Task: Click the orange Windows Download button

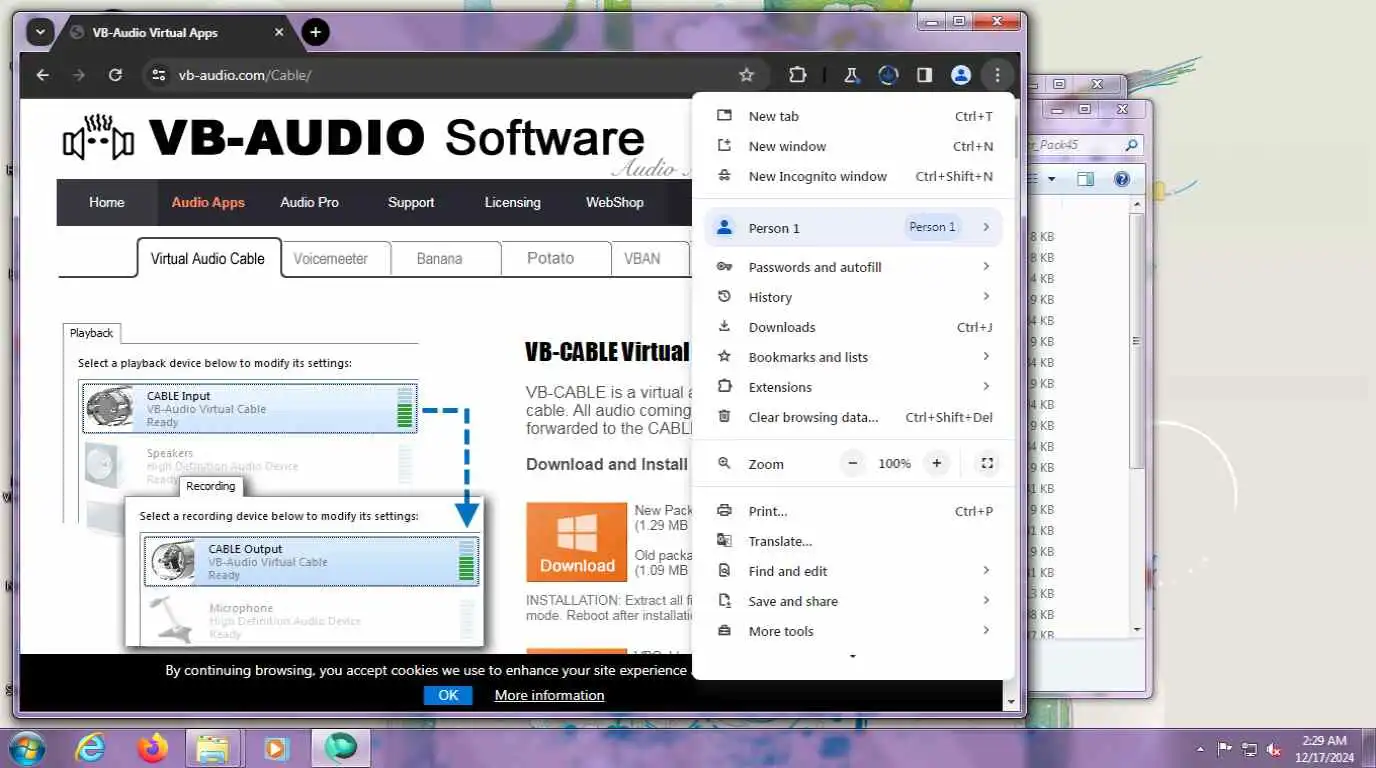Action: point(577,542)
